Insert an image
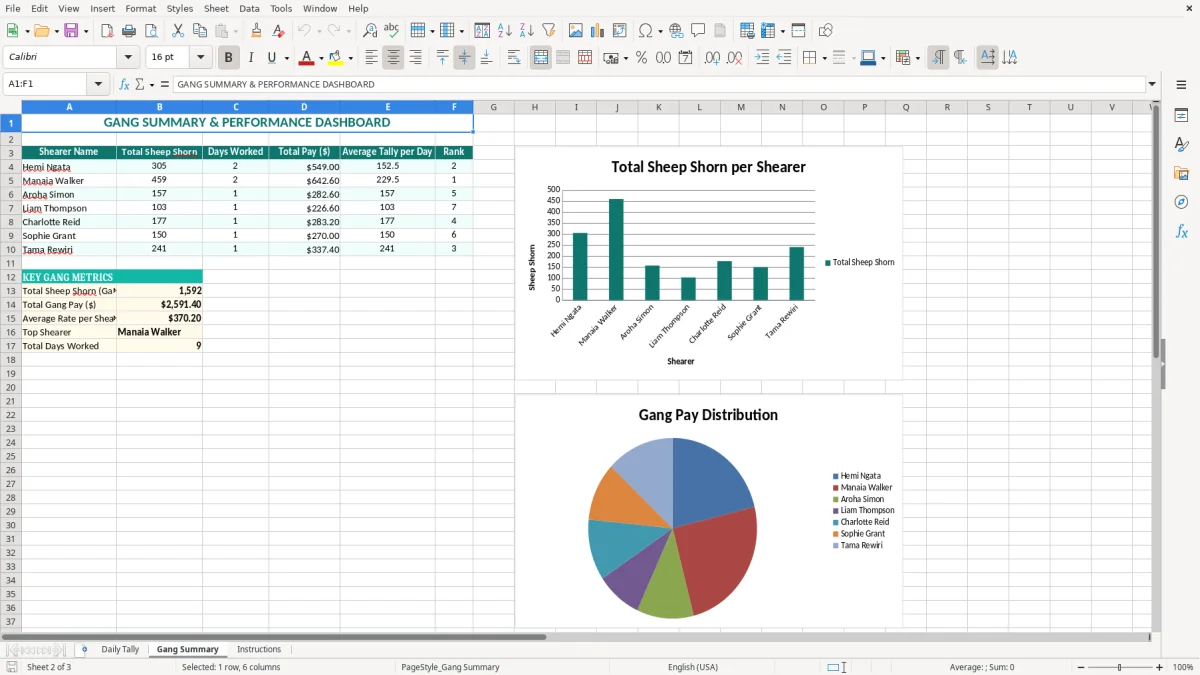This screenshot has width=1200, height=675. (x=576, y=31)
